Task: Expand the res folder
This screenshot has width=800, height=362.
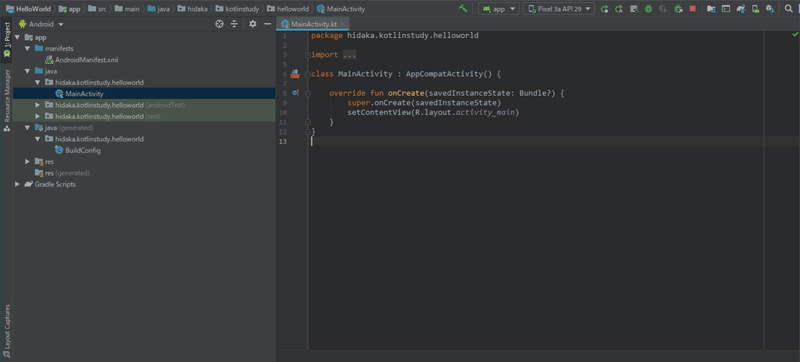Action: tap(28, 162)
